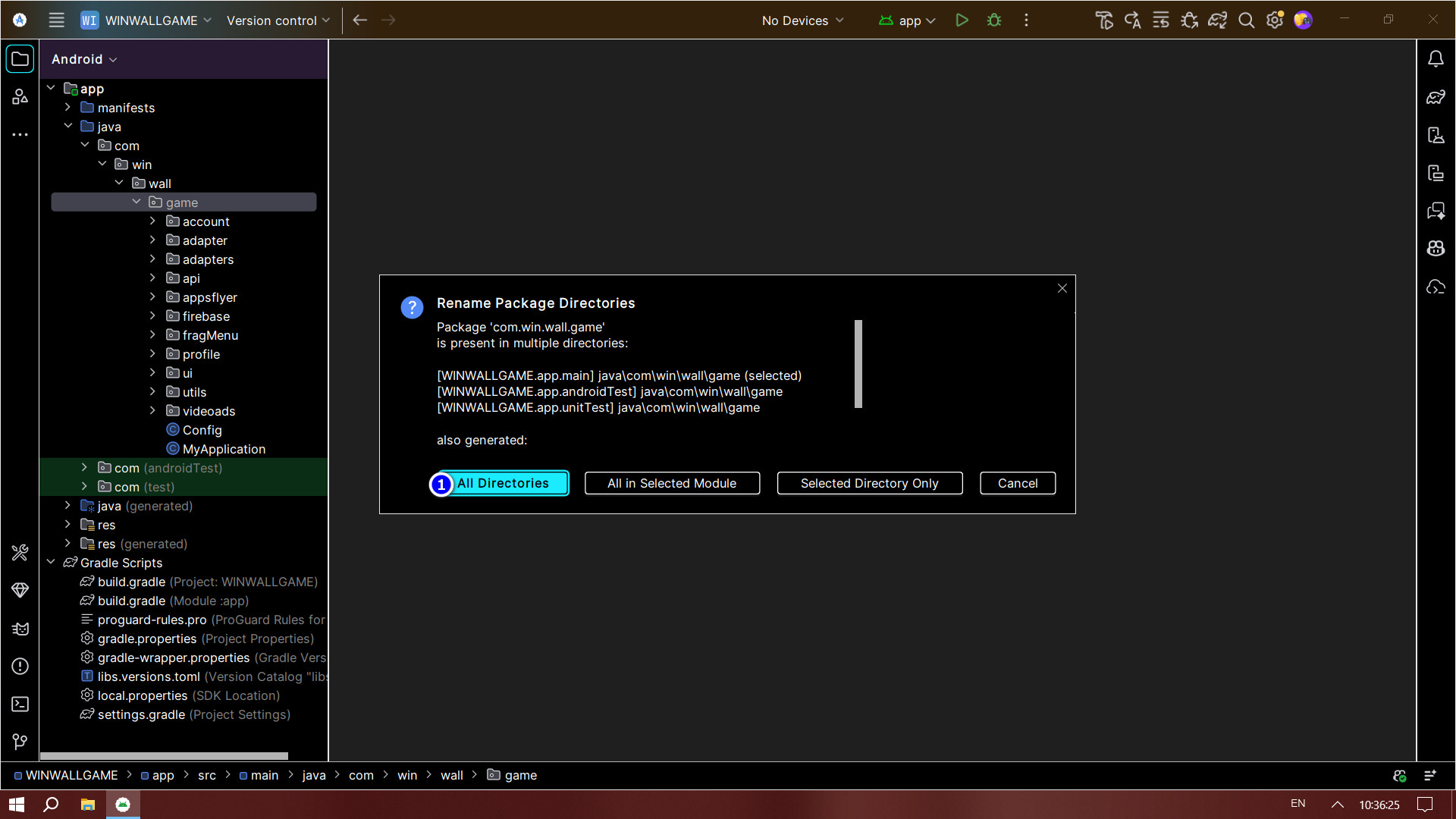Open the main hamburger menu
Viewport: 1456px width, 819px height.
point(56,20)
